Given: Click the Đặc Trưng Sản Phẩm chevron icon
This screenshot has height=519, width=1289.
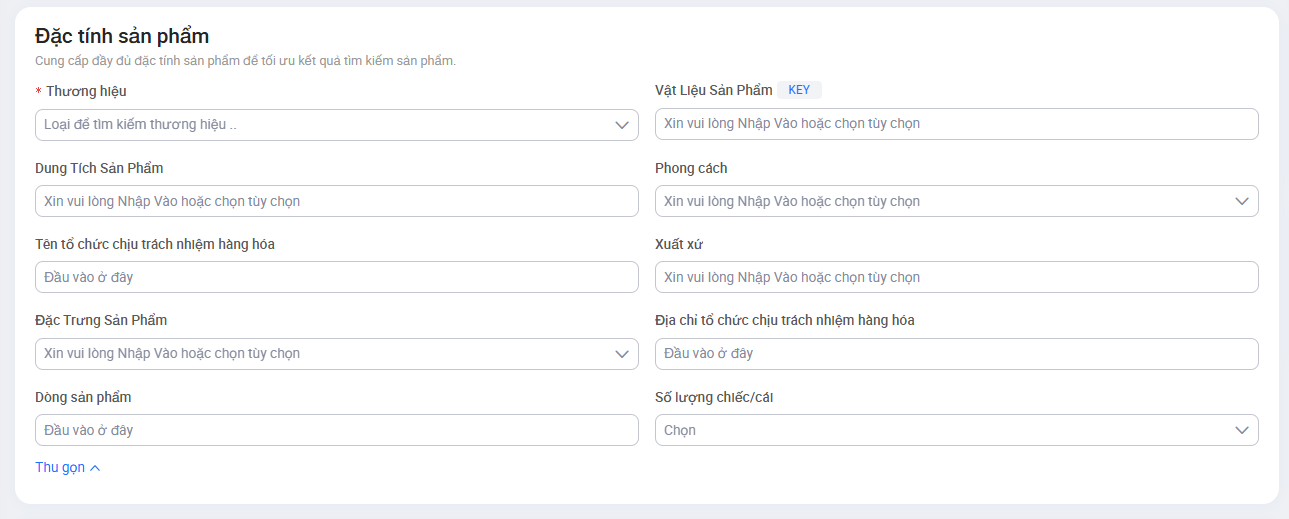Looking at the screenshot, I should pyautogui.click(x=621, y=353).
